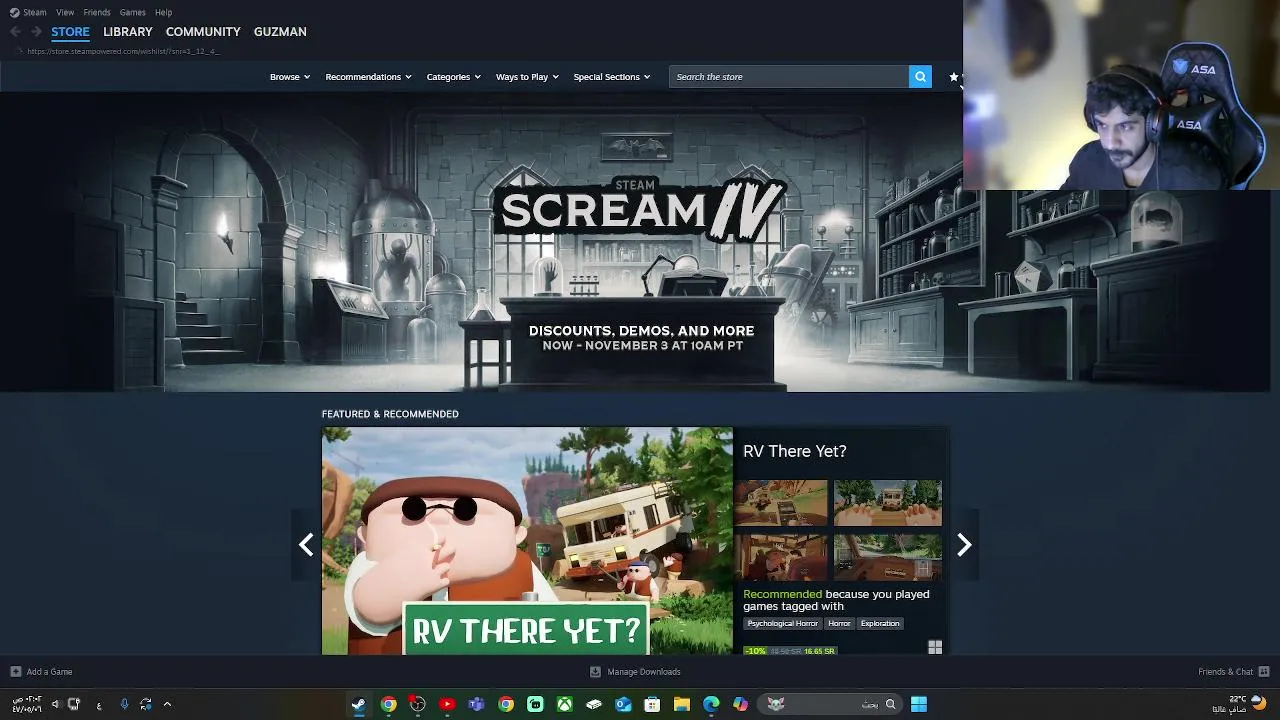The image size is (1280, 720).
Task: Open Microsoft Edge from the taskbar
Action: pos(711,704)
